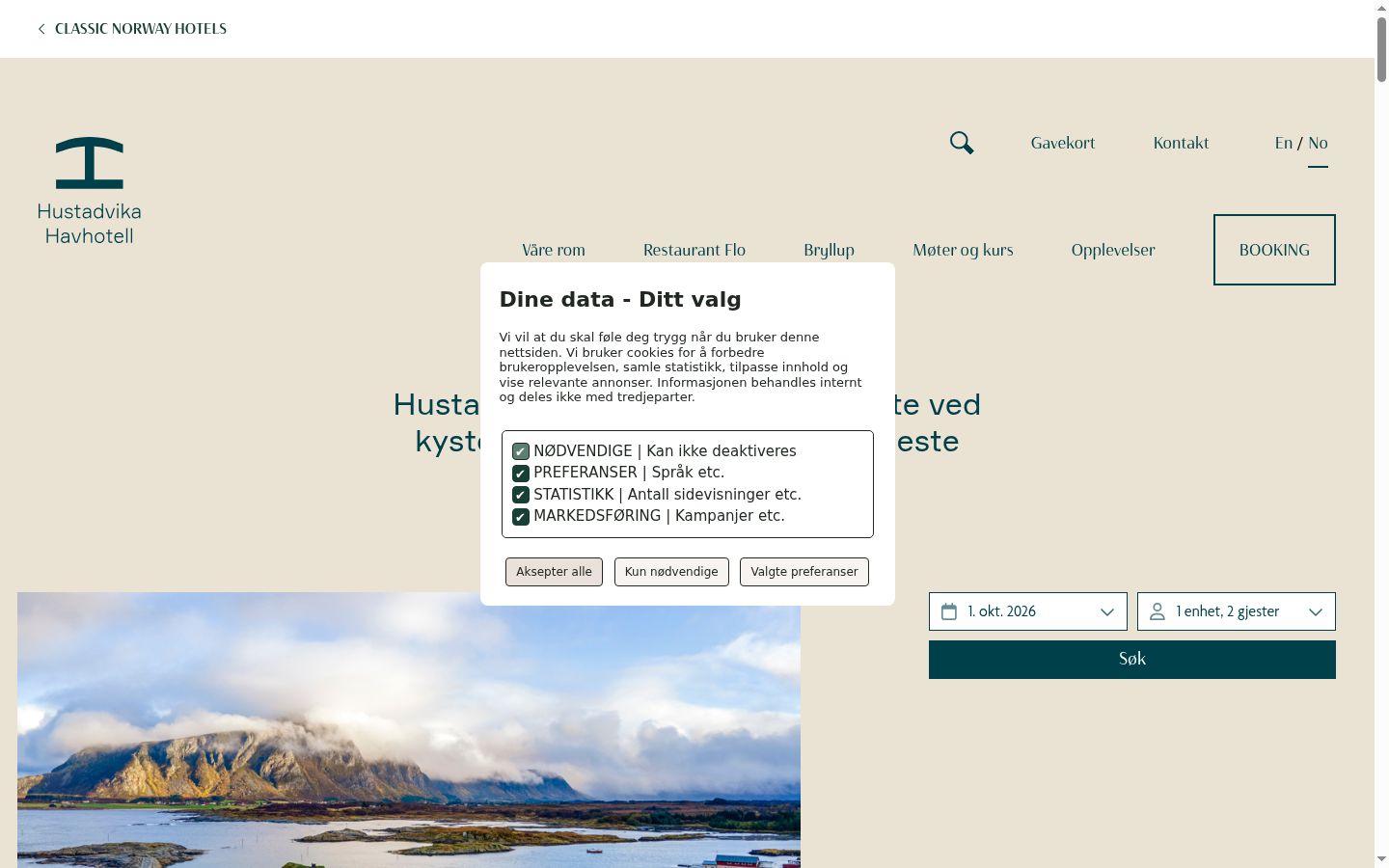Click the person icon in the guests field
The width and height of the screenshot is (1389, 868).
click(x=1157, y=611)
